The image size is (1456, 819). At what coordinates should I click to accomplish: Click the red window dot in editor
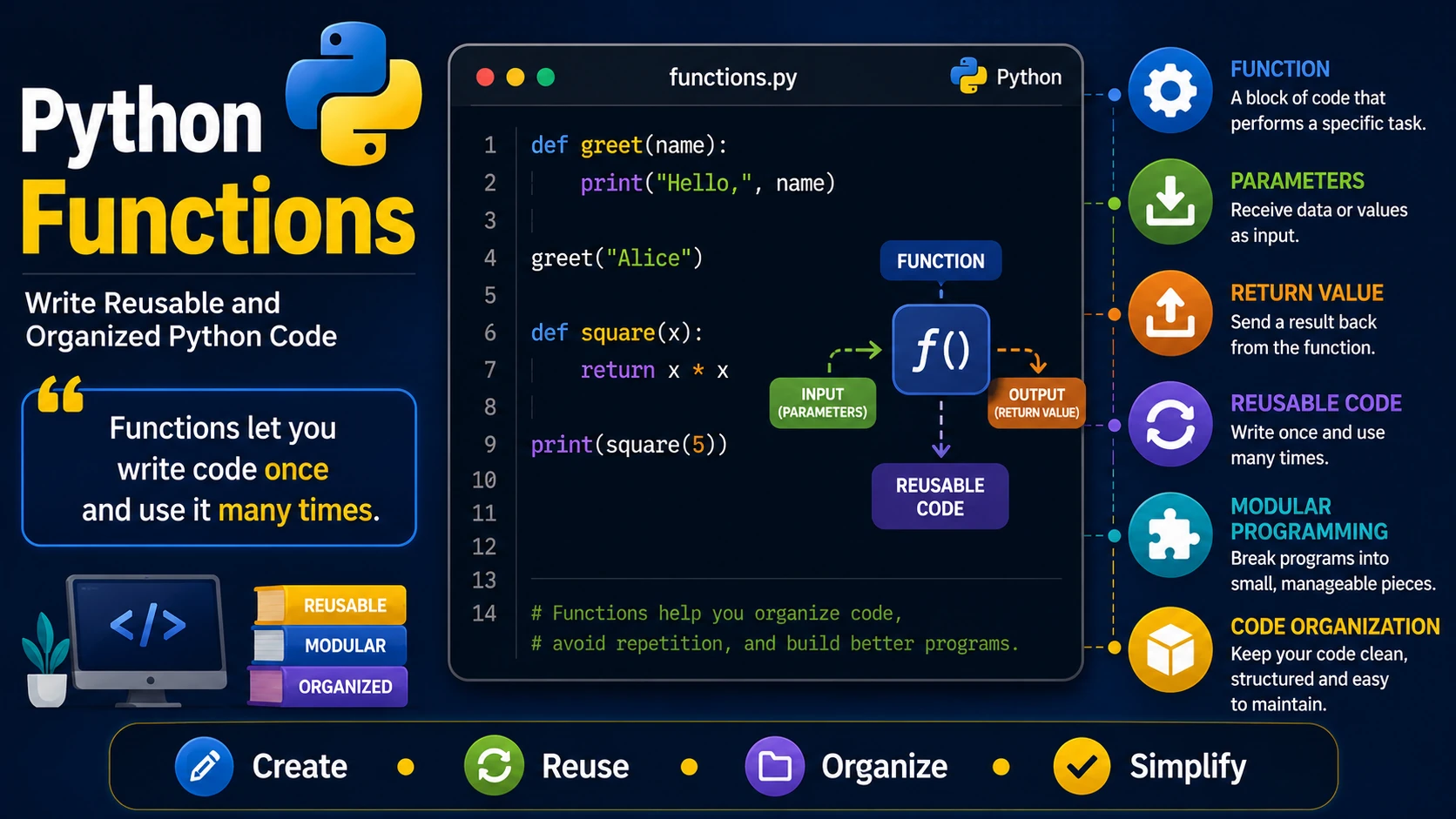[x=485, y=77]
